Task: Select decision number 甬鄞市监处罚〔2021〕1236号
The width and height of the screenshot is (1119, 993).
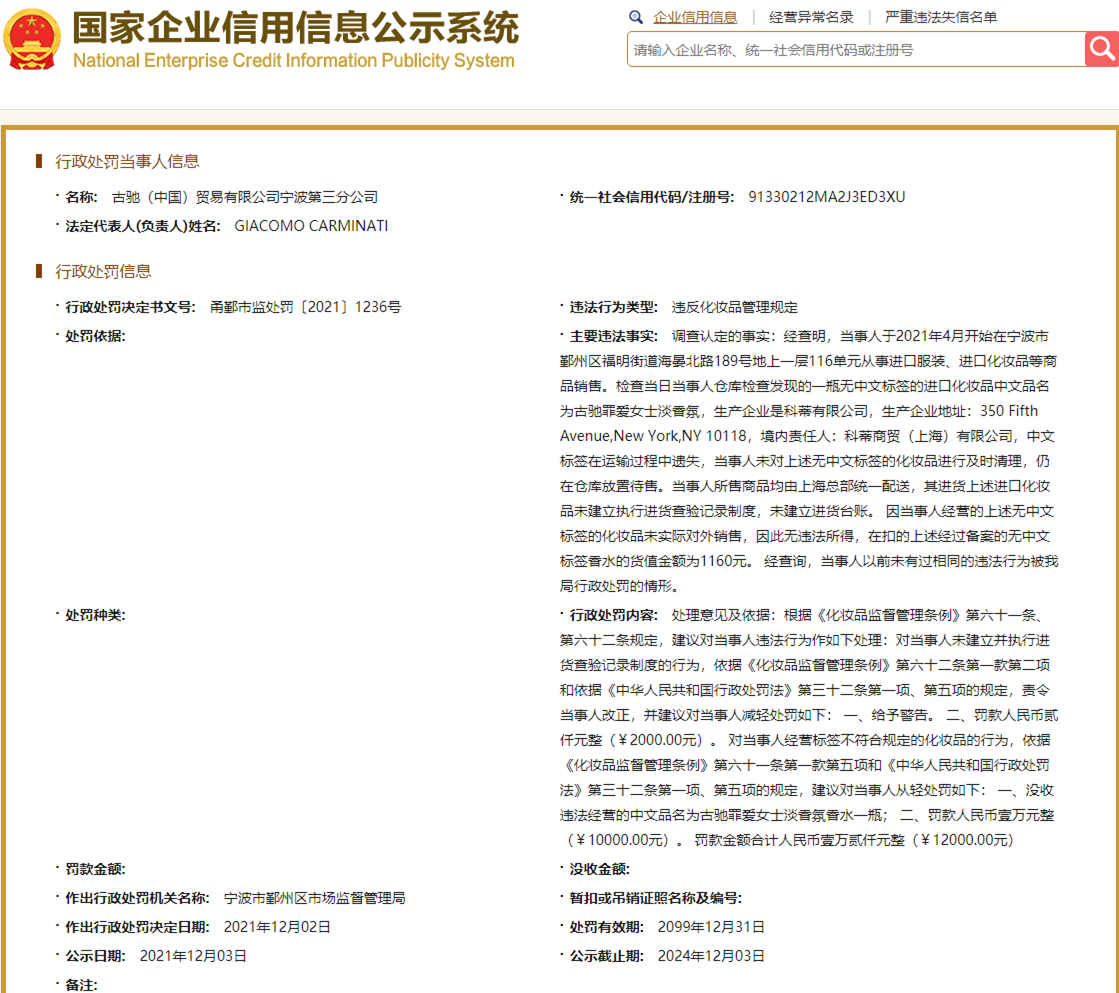Action: click(x=305, y=307)
